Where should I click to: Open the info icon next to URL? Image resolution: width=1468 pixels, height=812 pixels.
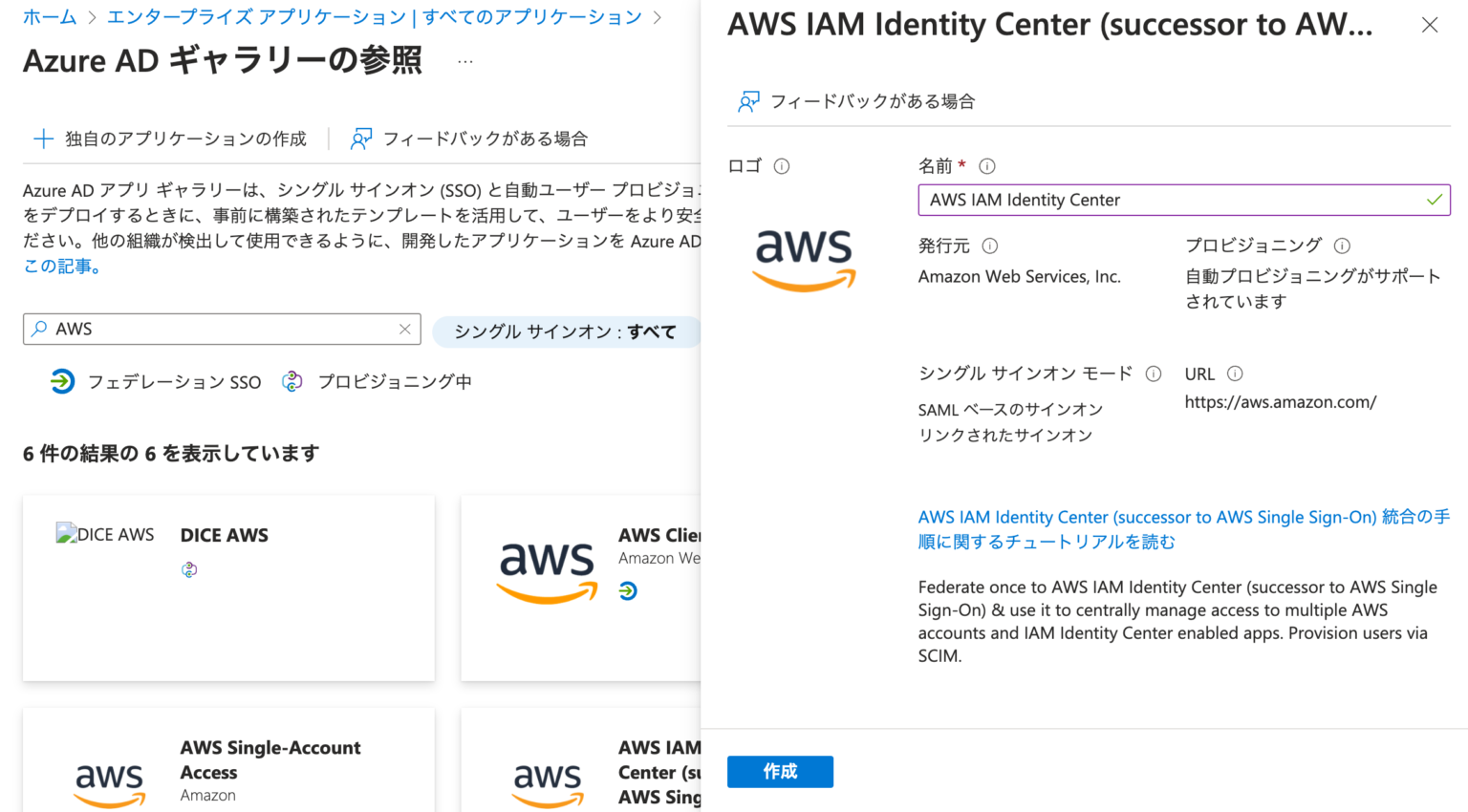1234,374
